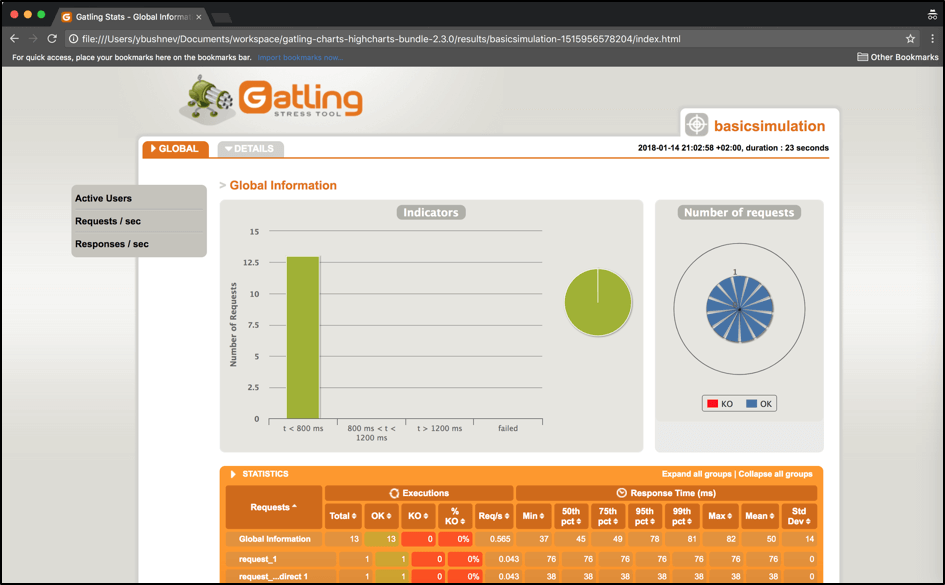This screenshot has width=945, height=585.
Task: Close the Gatling Stats browser tab
Action: click(199, 17)
